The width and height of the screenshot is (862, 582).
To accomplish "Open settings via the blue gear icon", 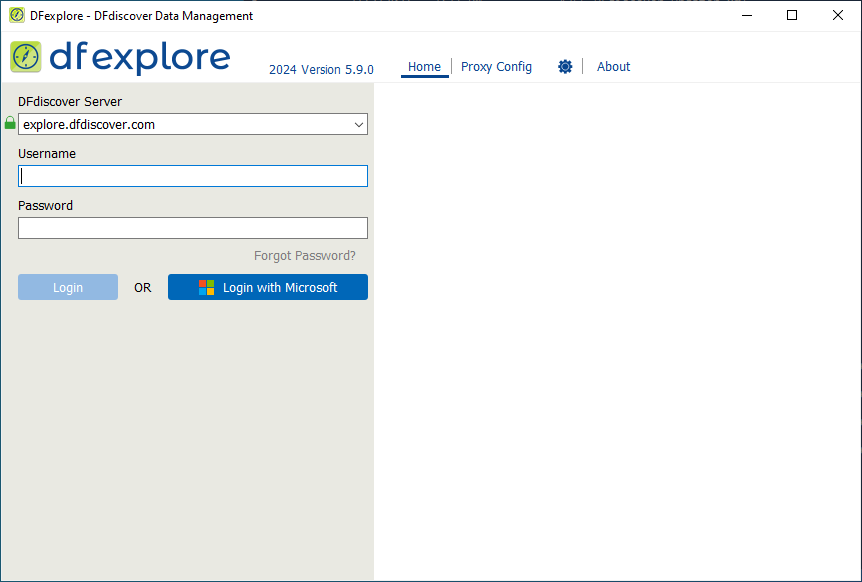I will coord(565,66).
